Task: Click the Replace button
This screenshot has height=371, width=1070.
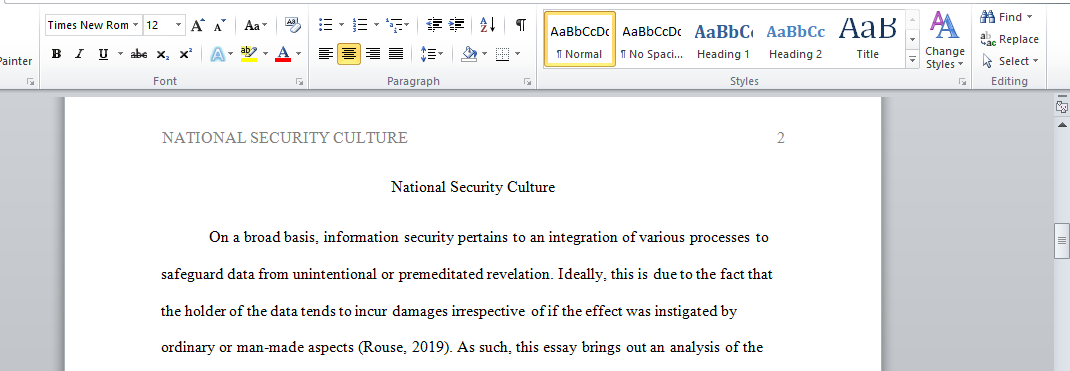Action: (1009, 39)
